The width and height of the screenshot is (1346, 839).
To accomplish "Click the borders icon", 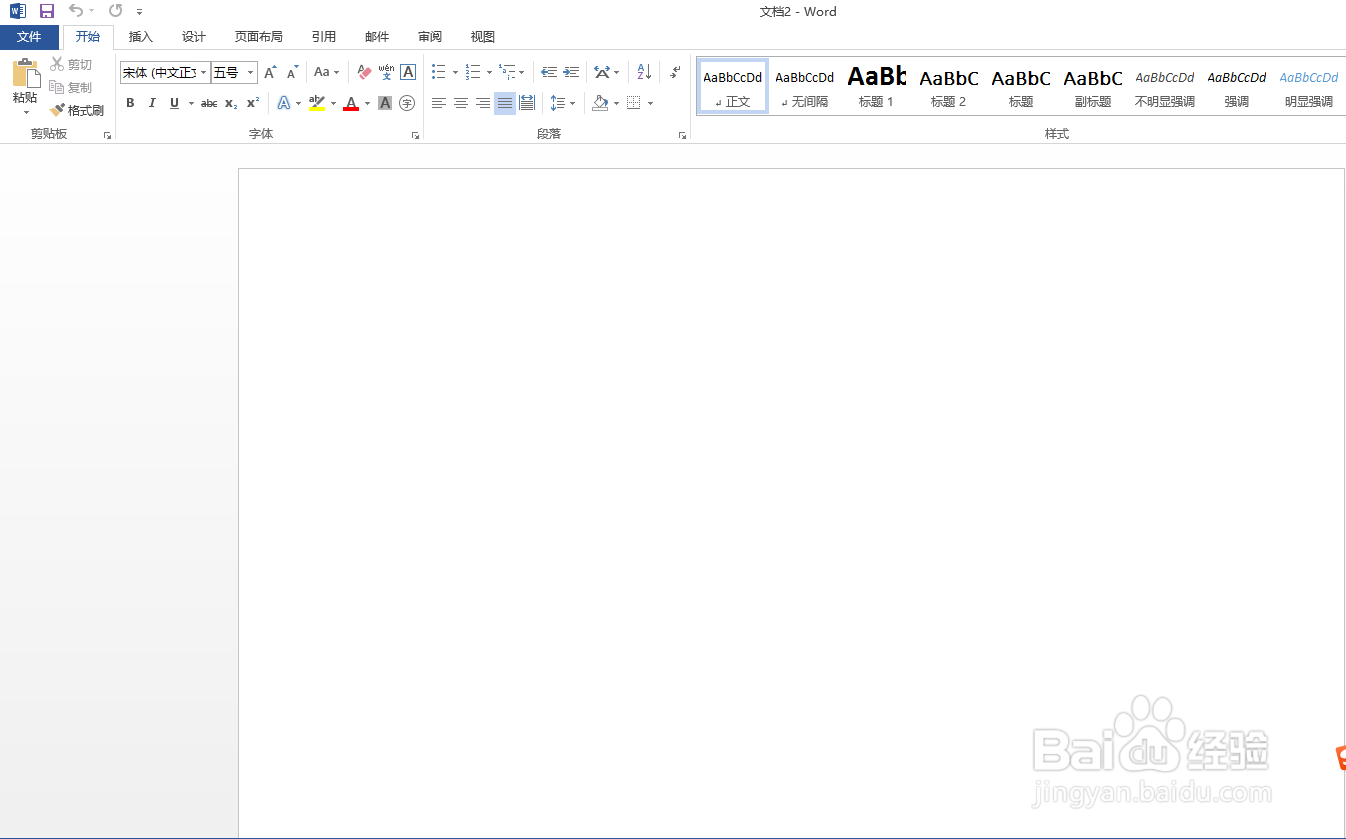I will [633, 103].
